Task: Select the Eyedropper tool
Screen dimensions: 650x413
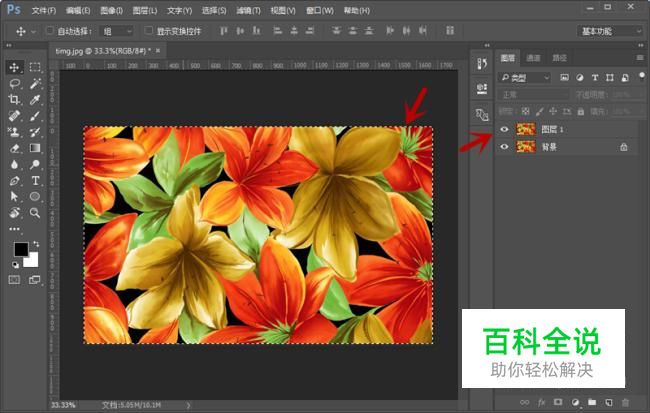Action: pyautogui.click(x=35, y=100)
